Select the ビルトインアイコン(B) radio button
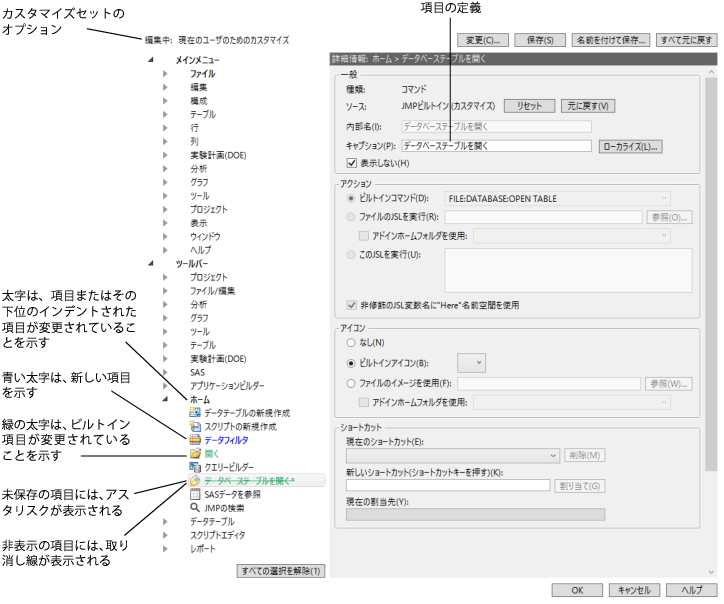This screenshot has height=604, width=724. [x=351, y=363]
